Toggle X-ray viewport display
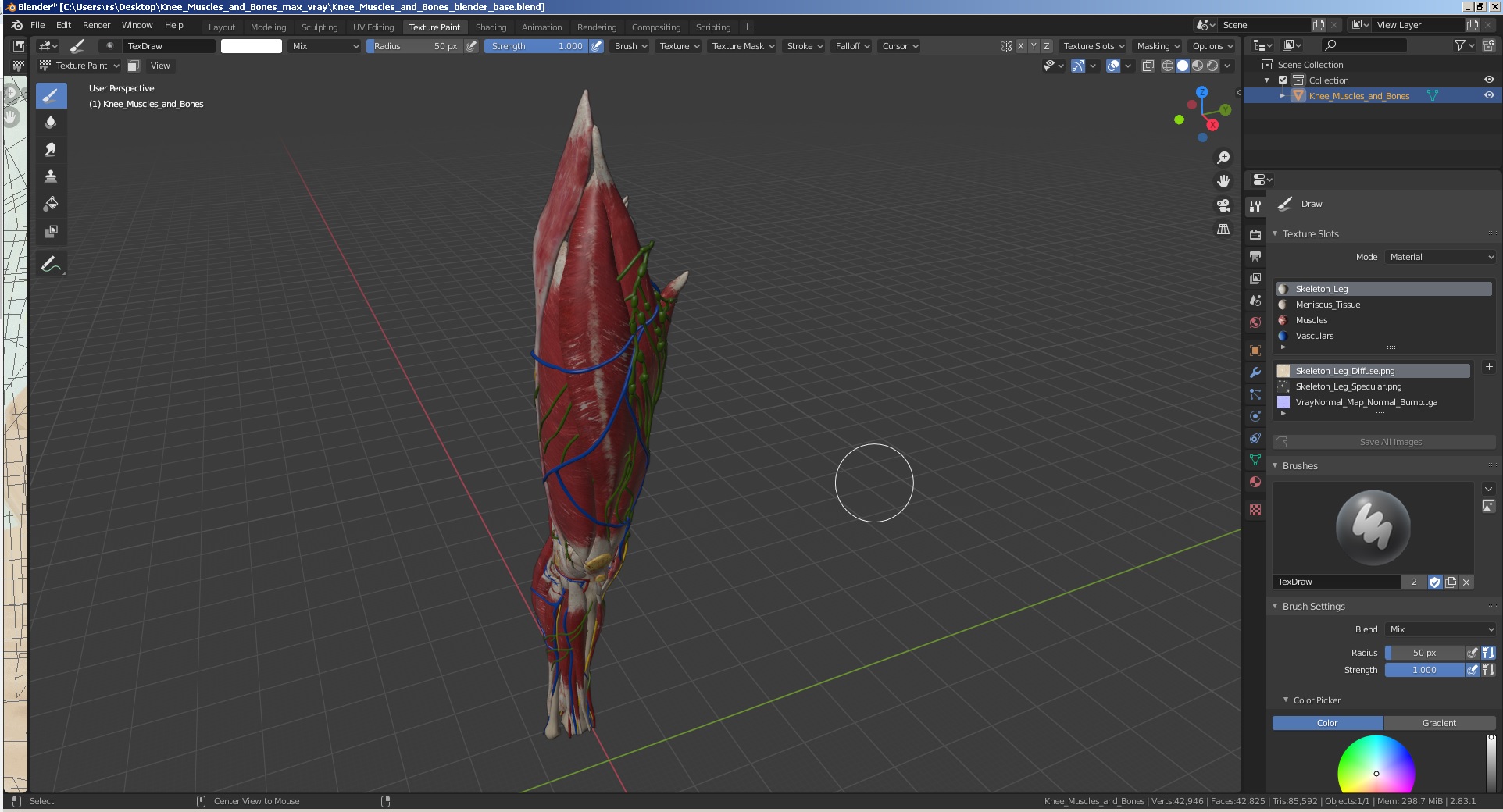The width and height of the screenshot is (1503, 812). pyautogui.click(x=1148, y=66)
